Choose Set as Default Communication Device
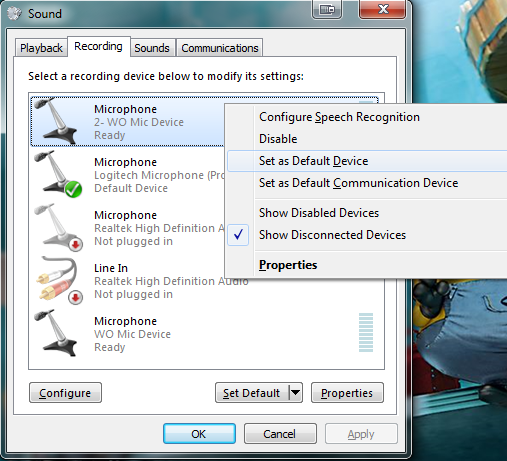Viewport: 507px width, 461px height. 359,183
